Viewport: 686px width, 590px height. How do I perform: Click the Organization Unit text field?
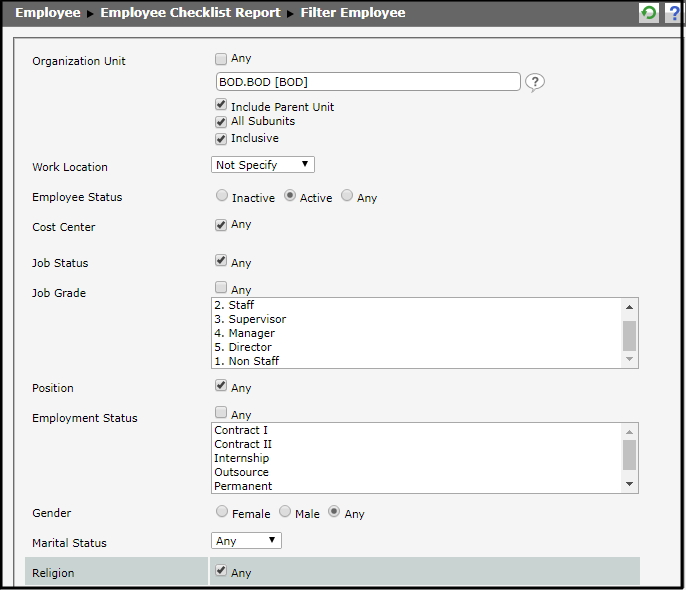pos(367,82)
